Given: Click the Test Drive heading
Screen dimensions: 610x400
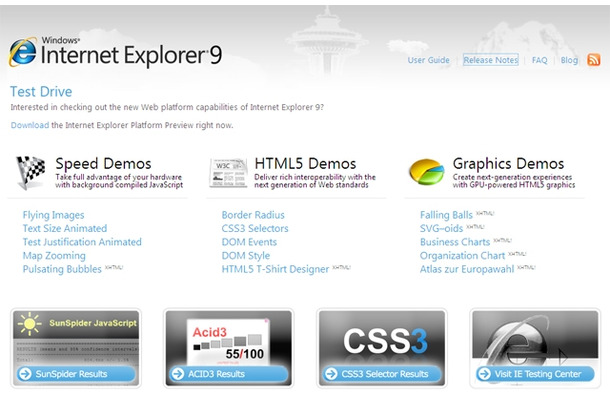Looking at the screenshot, I should (x=41, y=92).
